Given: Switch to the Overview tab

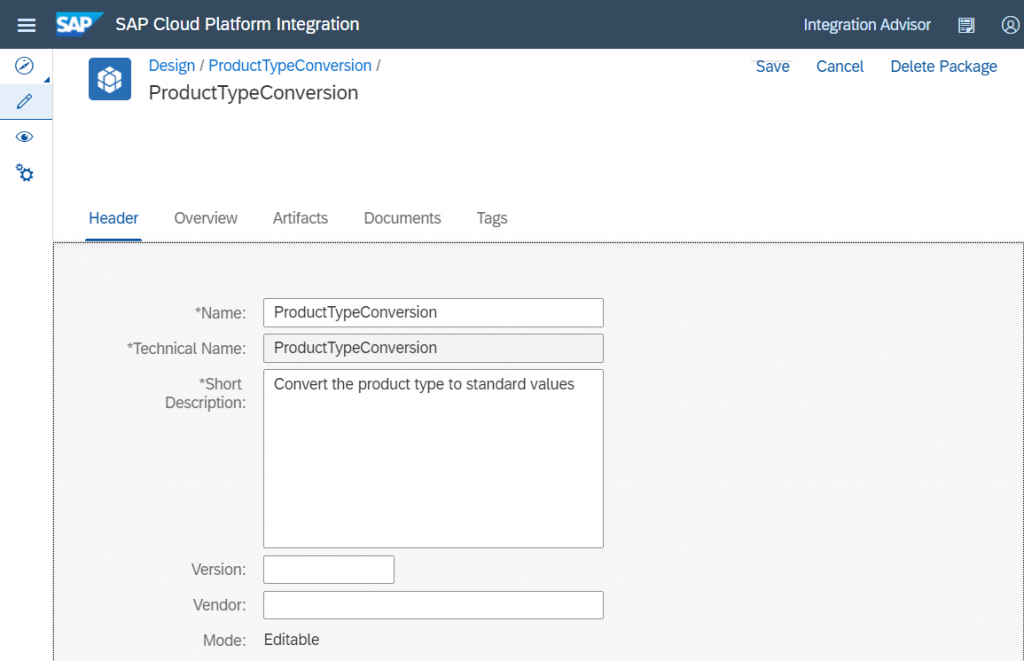Looking at the screenshot, I should tap(206, 218).
